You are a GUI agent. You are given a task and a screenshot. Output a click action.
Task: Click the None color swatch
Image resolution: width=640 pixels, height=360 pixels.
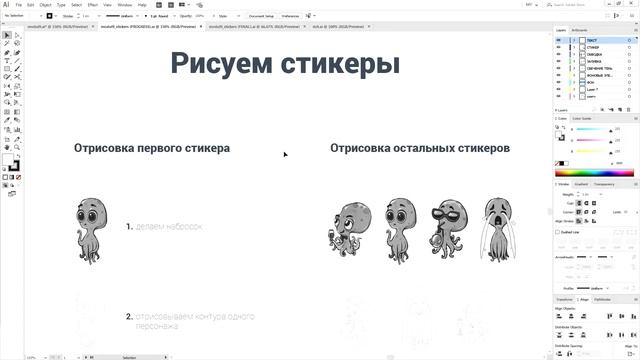point(557,163)
